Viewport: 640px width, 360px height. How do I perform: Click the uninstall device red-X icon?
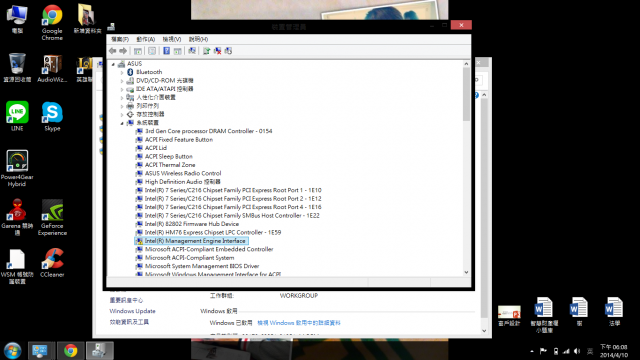(217, 51)
